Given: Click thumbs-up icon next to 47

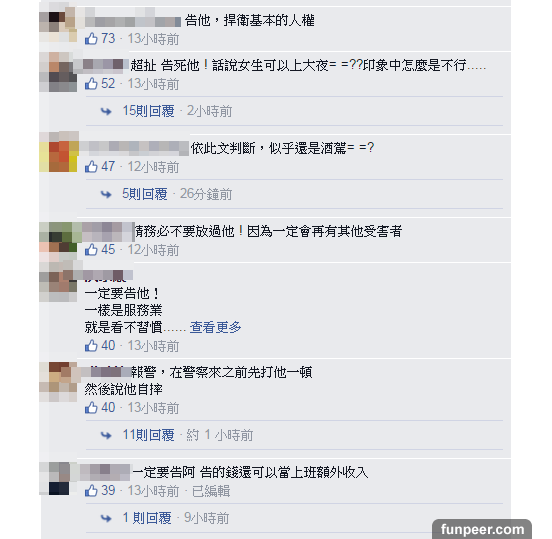Looking at the screenshot, I should (91, 166).
